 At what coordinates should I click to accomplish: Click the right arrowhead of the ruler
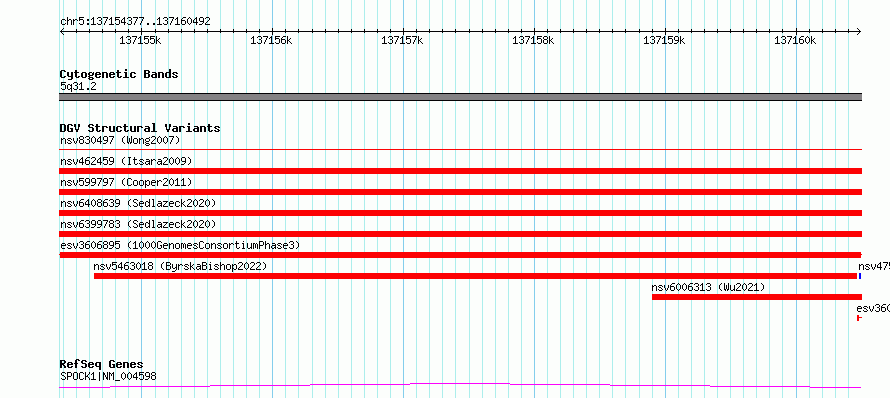859,31
